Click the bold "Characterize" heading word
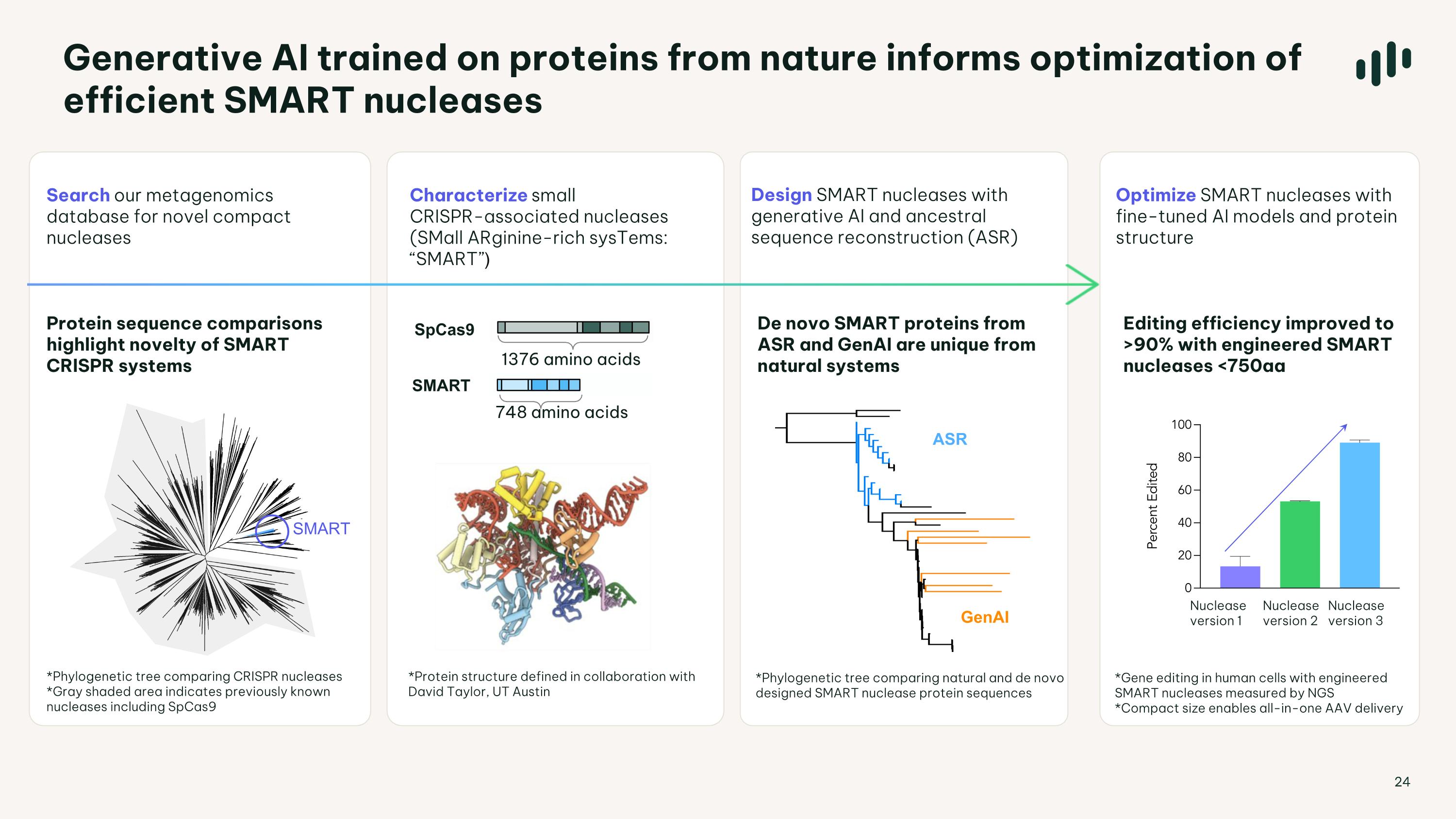This screenshot has height=819, width=1456. click(468, 195)
